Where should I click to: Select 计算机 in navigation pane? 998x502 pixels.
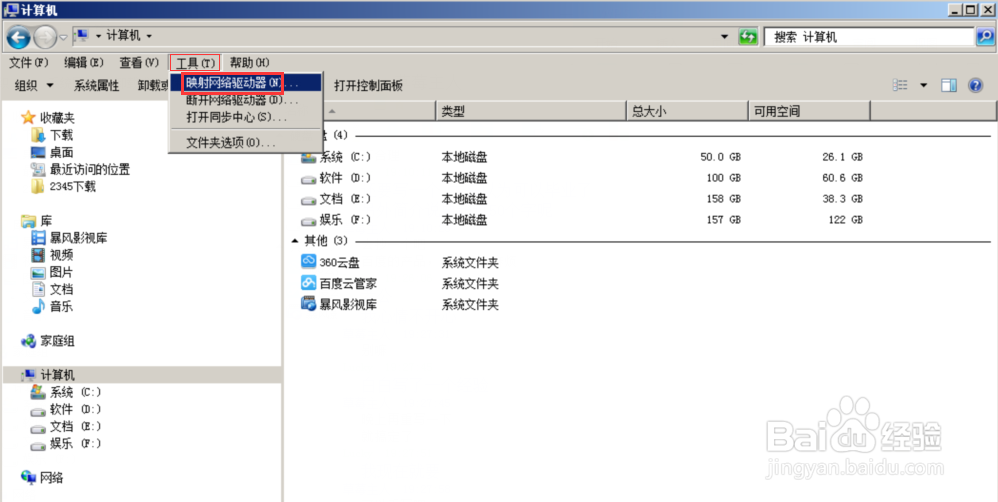tap(57, 375)
